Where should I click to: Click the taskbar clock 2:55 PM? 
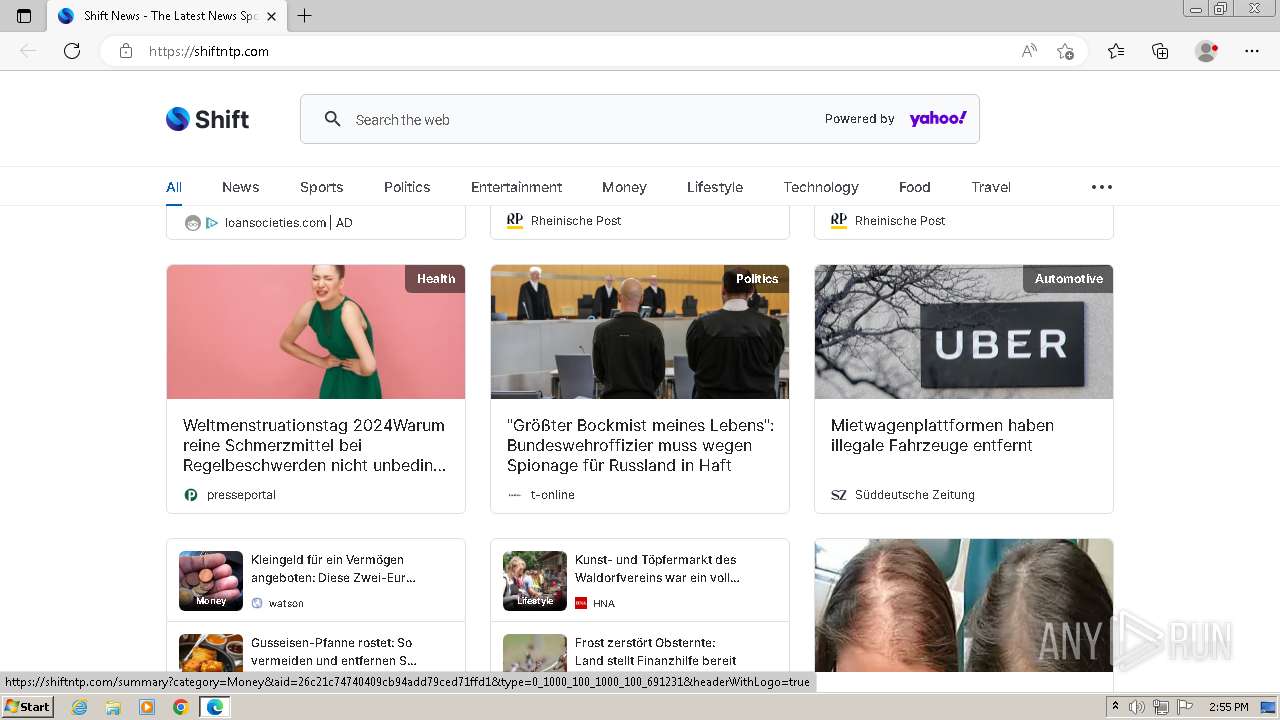coord(1229,707)
